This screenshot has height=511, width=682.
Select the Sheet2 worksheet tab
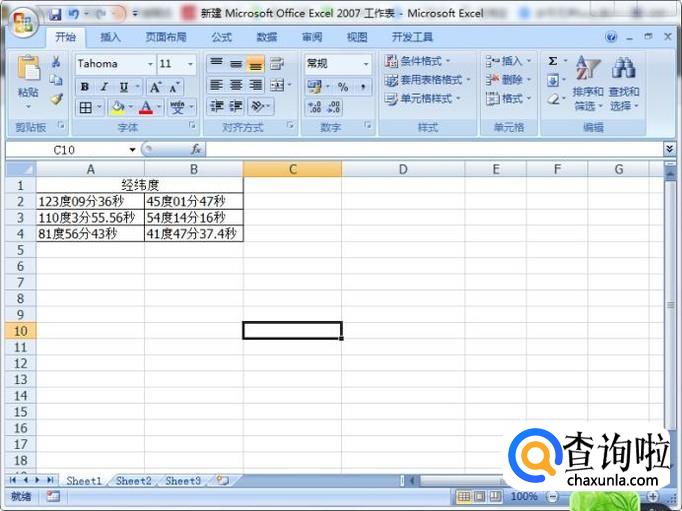pos(133,481)
